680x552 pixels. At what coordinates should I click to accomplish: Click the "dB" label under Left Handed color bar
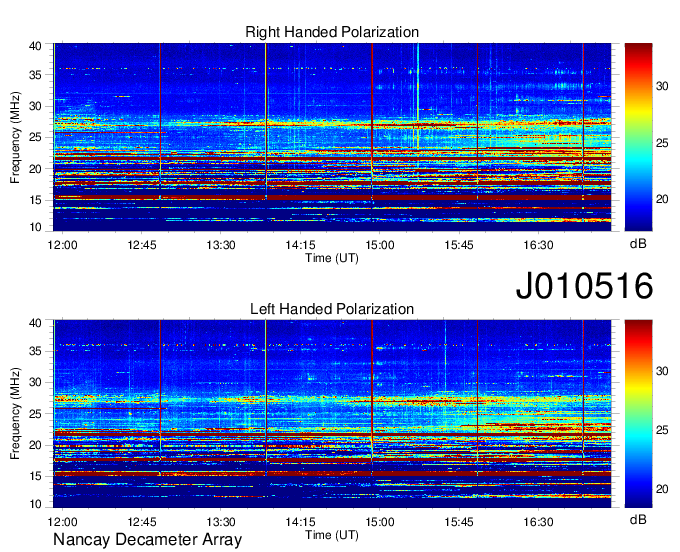638,519
